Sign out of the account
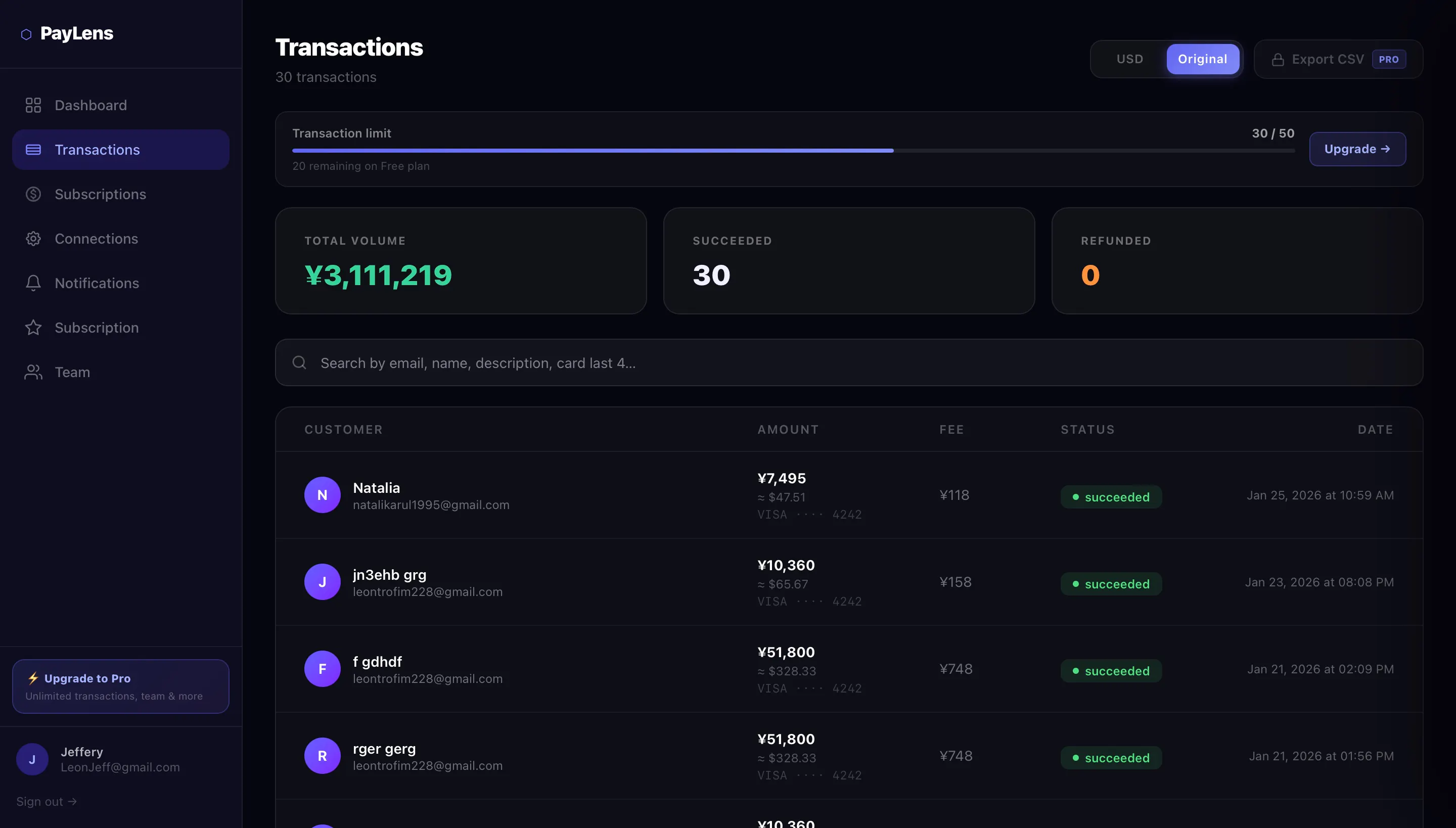Screen dimensions: 1456x828 click(47, 801)
